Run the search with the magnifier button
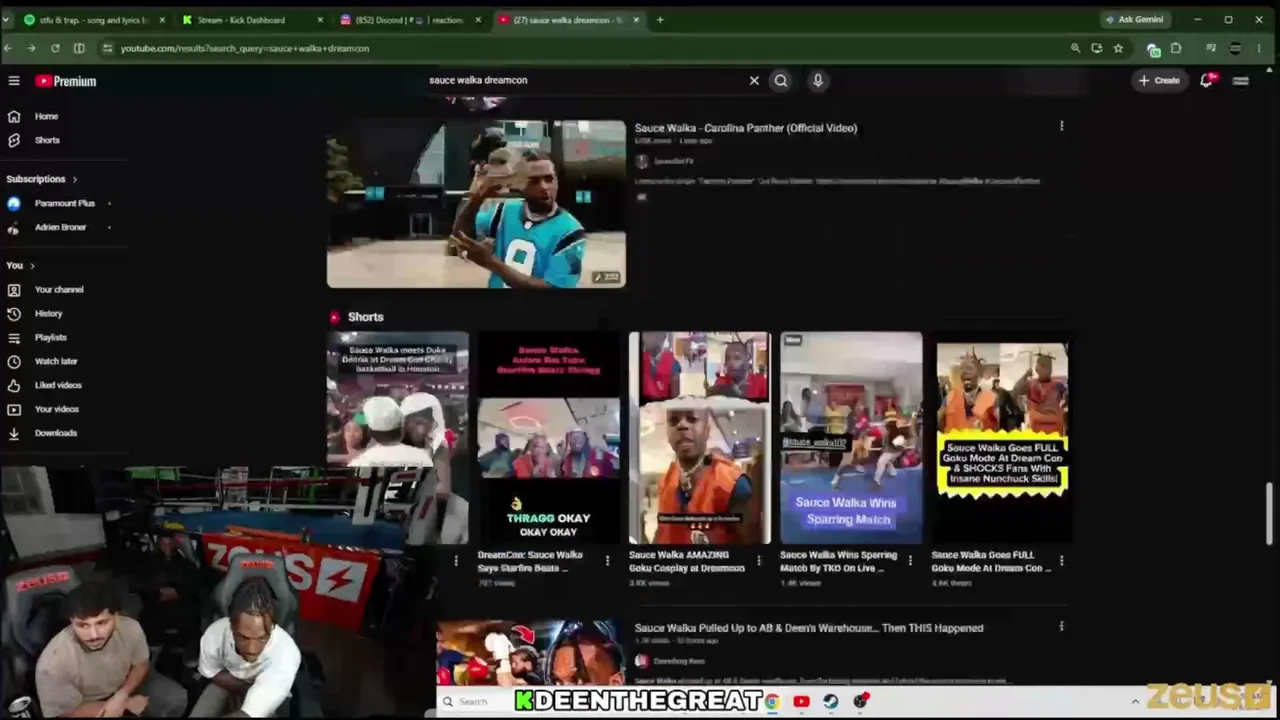The image size is (1280, 720). point(781,81)
